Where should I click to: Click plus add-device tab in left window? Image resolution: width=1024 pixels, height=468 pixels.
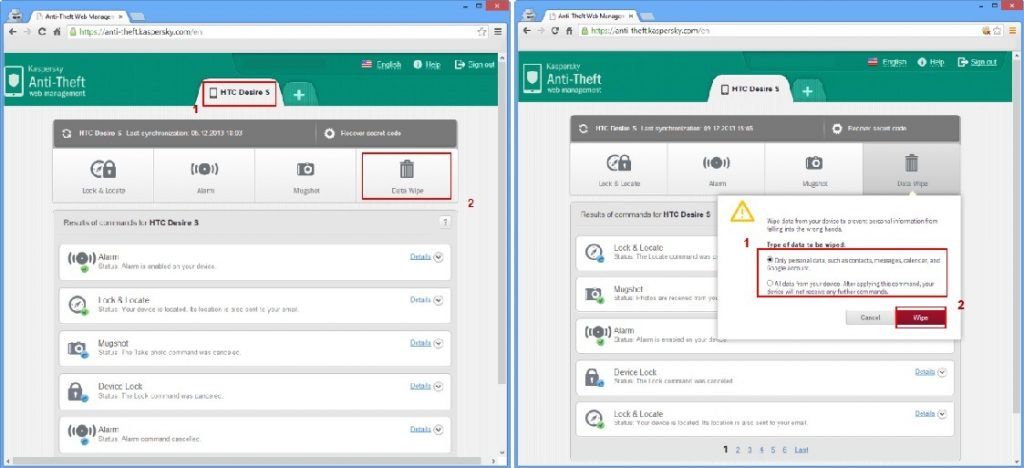299,95
